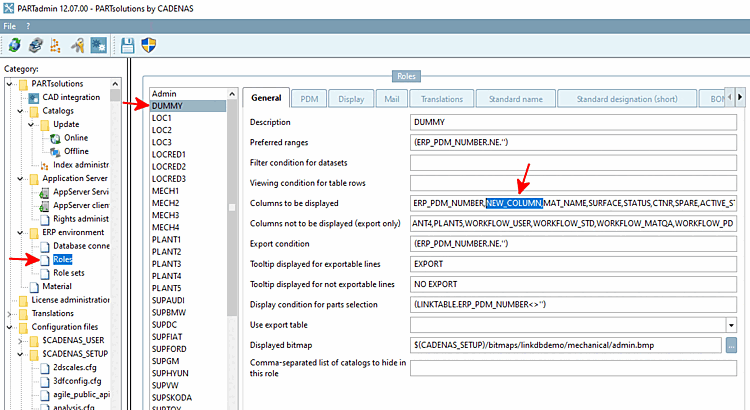Image resolution: width=750 pixels, height=410 pixels.
Task: Collapse the PARTsolutions root node
Action: pos(10,84)
